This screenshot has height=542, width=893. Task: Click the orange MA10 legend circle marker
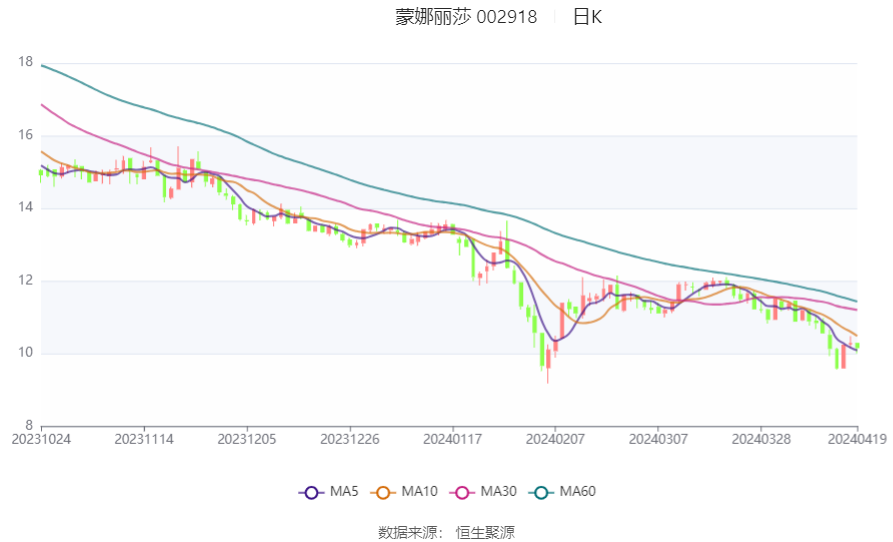tap(382, 492)
